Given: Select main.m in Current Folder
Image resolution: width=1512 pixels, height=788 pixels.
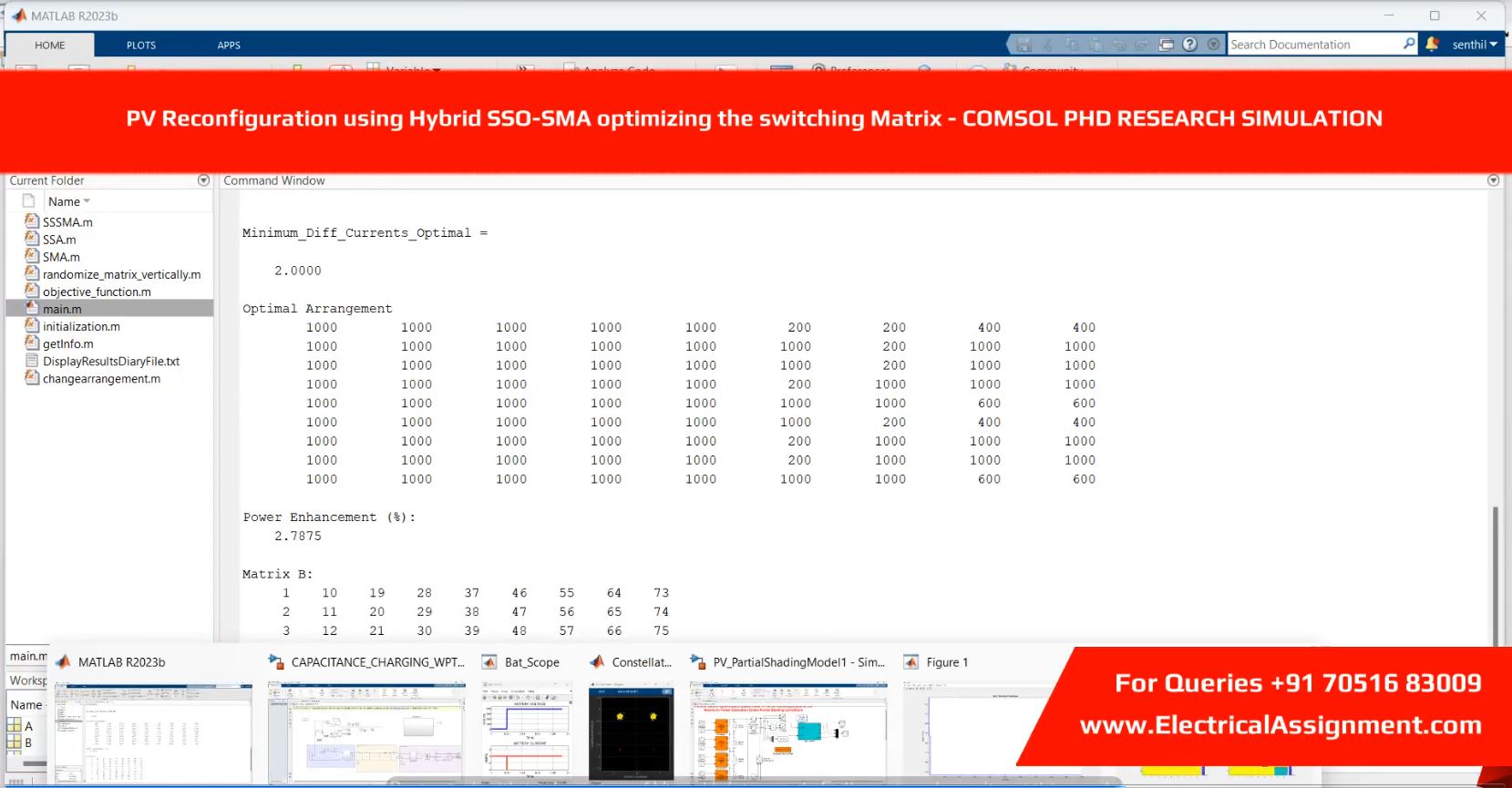Looking at the screenshot, I should [x=62, y=309].
